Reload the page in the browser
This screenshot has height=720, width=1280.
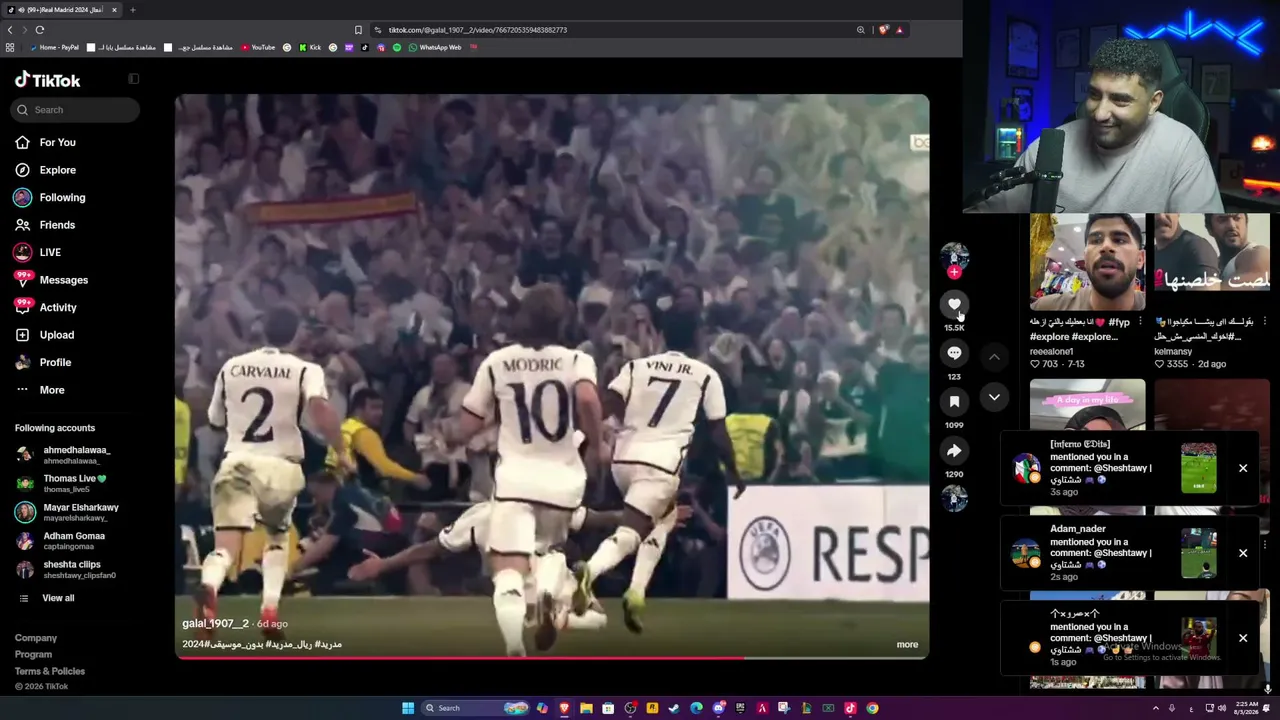coord(40,30)
